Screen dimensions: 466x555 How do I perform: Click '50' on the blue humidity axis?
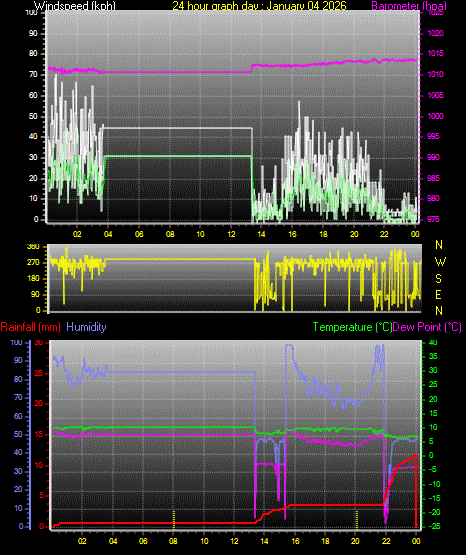(x=18, y=435)
